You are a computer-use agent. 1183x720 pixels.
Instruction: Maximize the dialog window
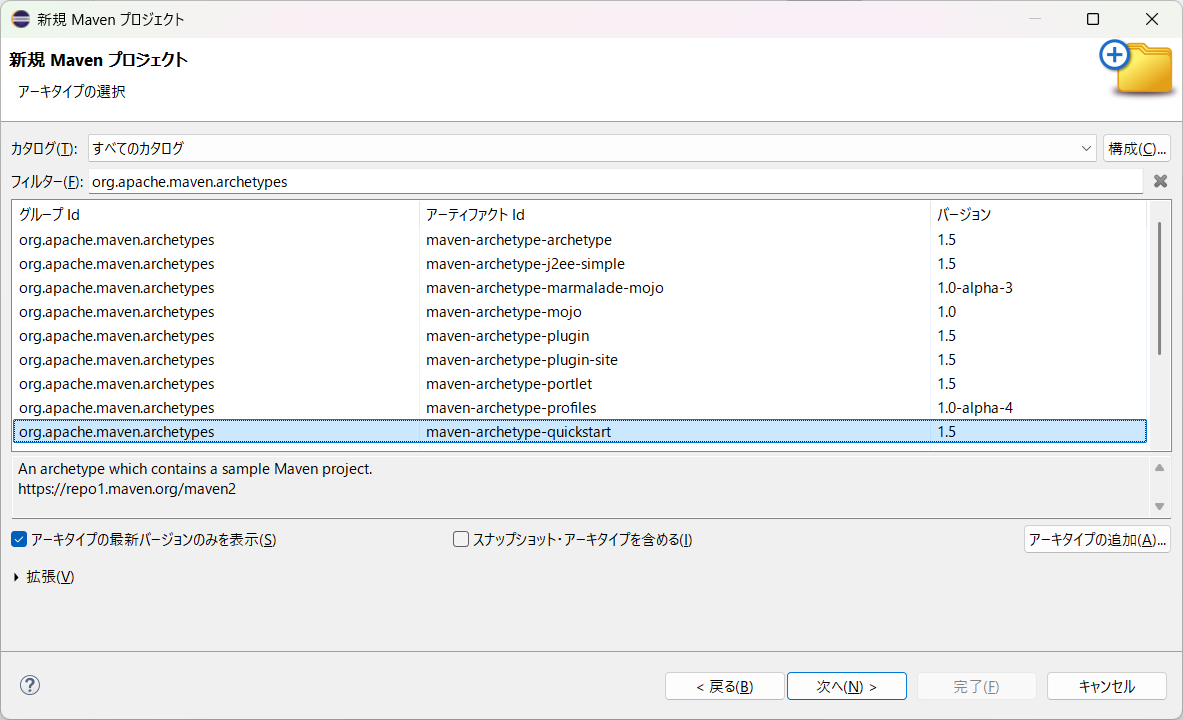[x=1093, y=19]
